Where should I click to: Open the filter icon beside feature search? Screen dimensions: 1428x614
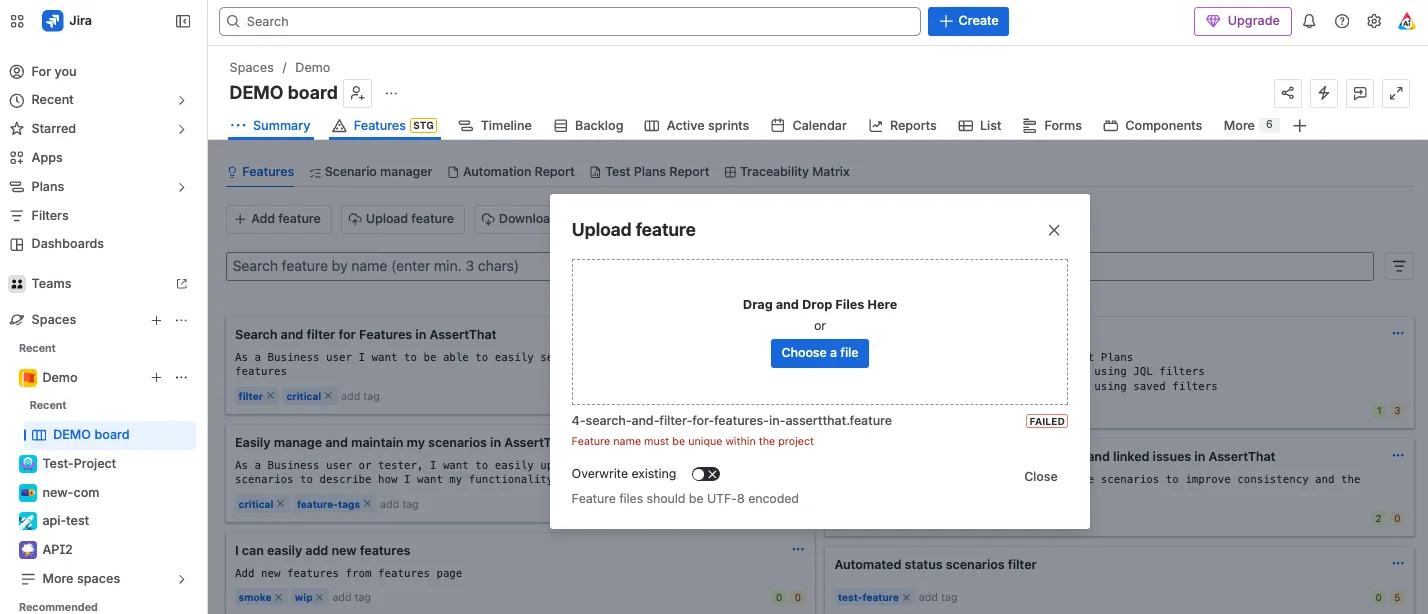[x=1399, y=266]
